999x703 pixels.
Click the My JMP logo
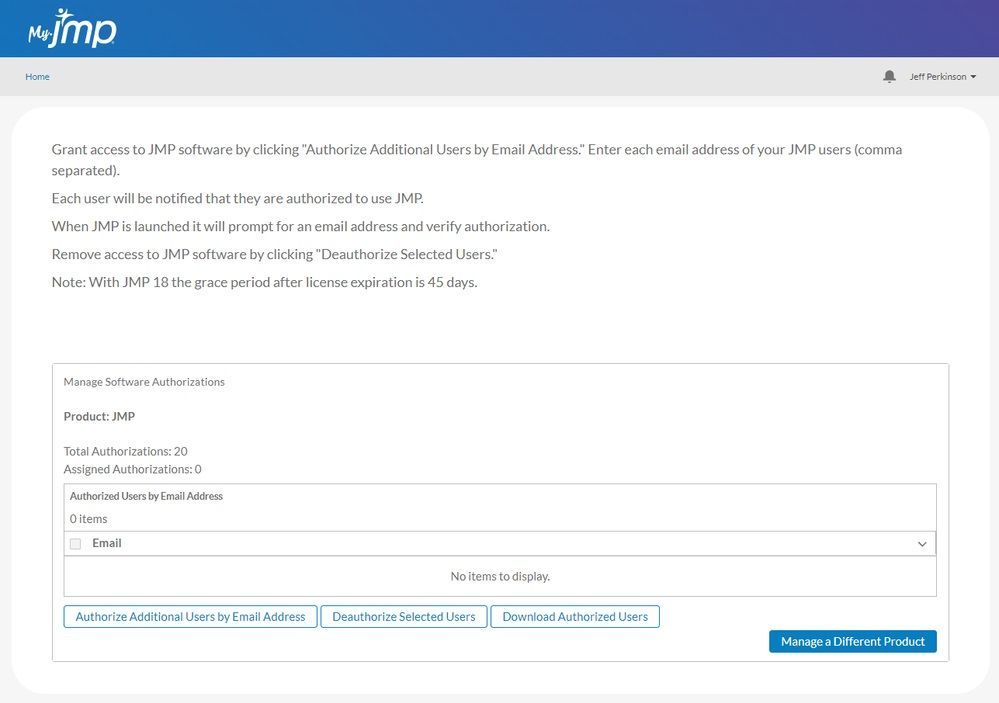tap(72, 28)
